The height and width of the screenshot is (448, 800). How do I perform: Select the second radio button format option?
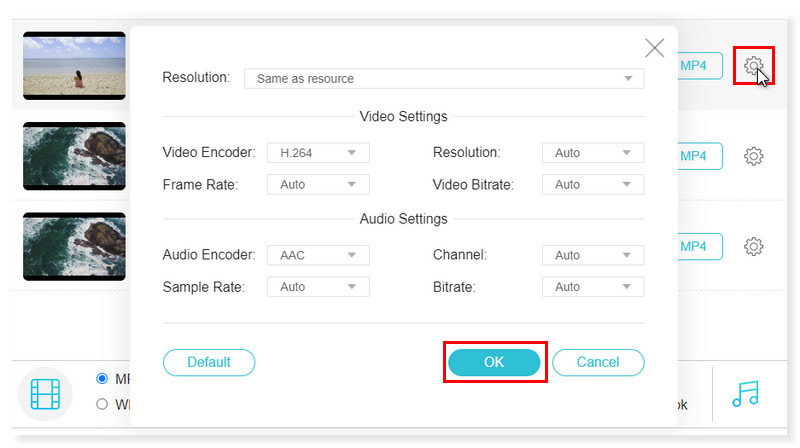coord(102,404)
